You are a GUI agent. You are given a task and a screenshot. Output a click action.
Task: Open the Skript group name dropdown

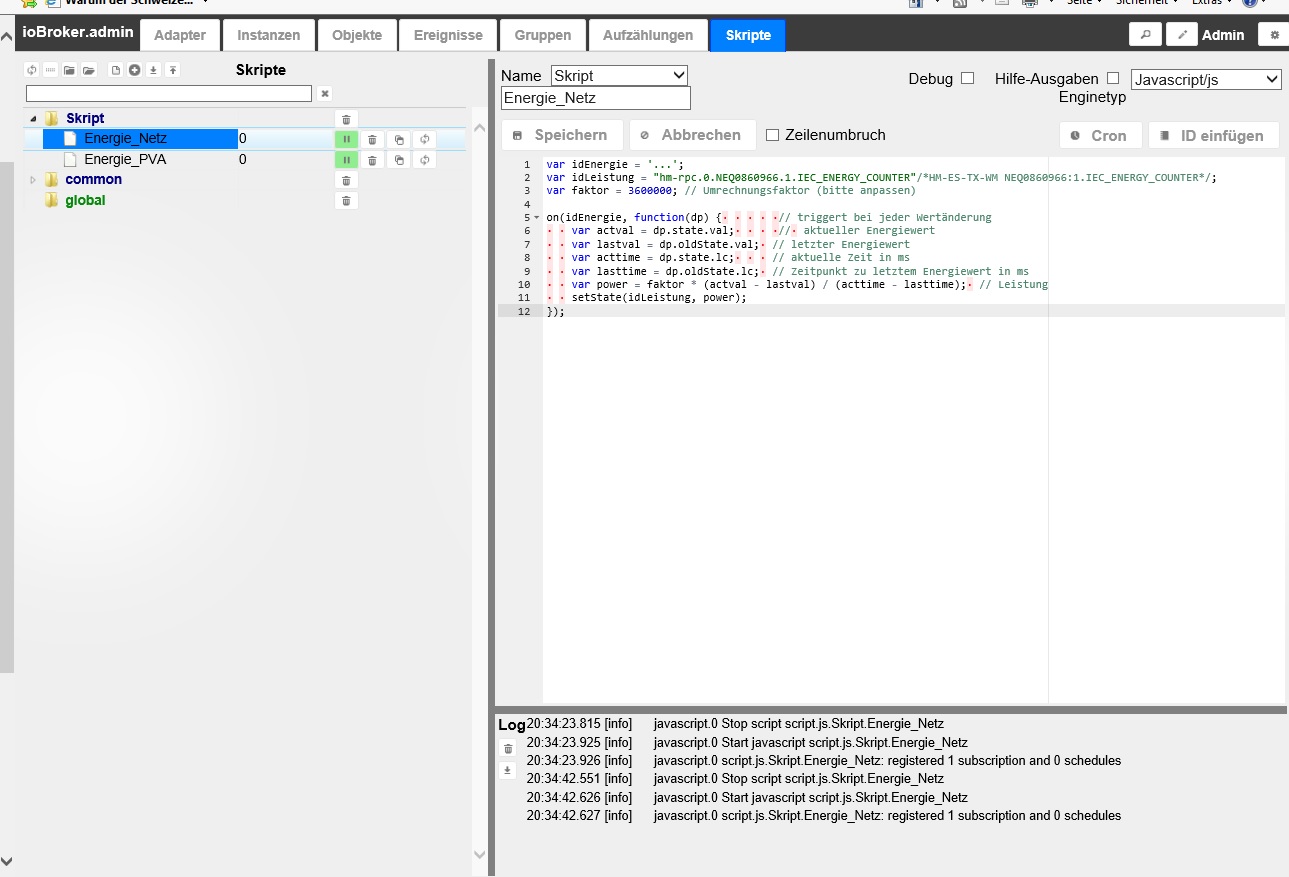(620, 76)
